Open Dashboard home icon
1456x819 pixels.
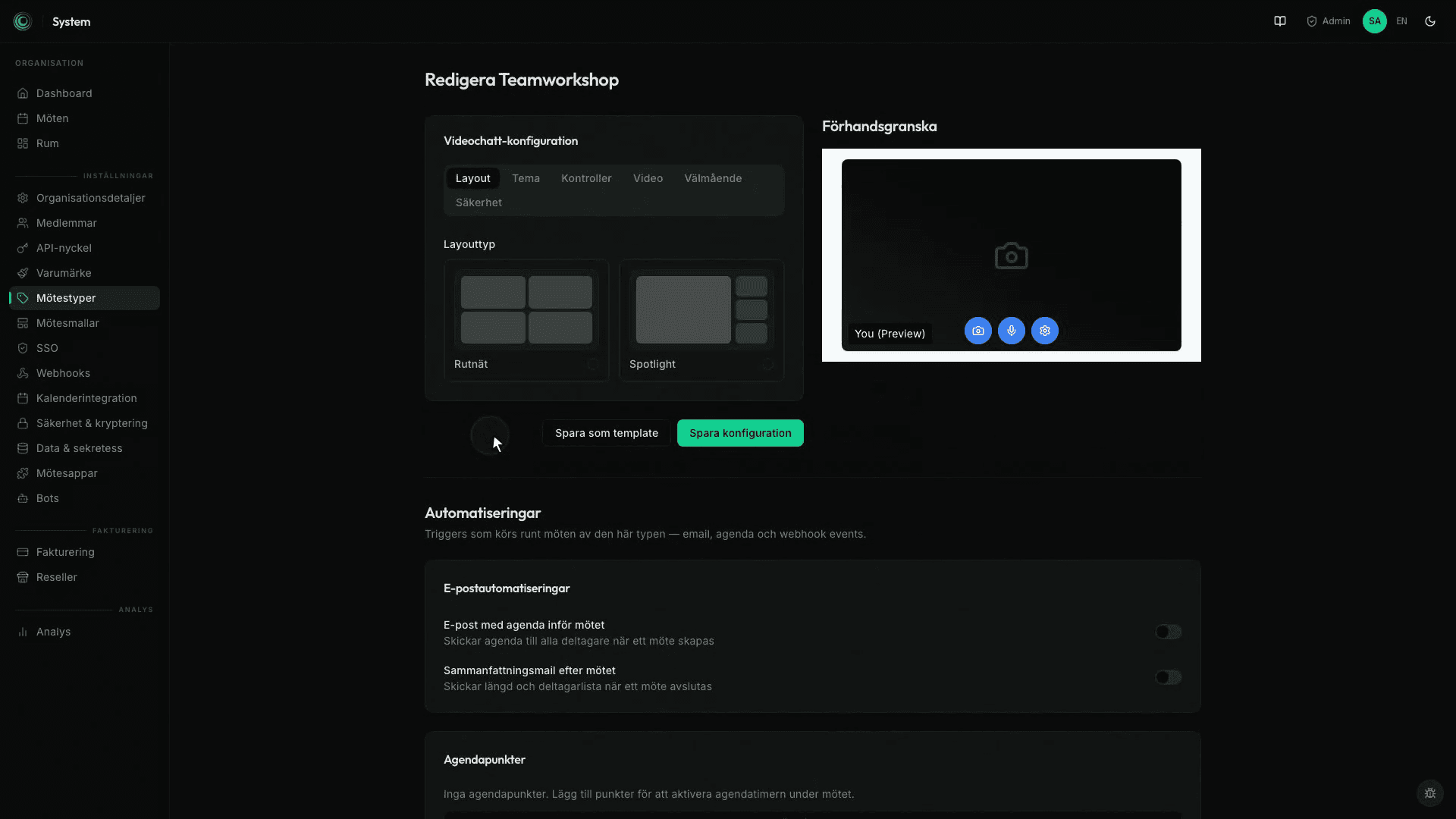click(23, 93)
